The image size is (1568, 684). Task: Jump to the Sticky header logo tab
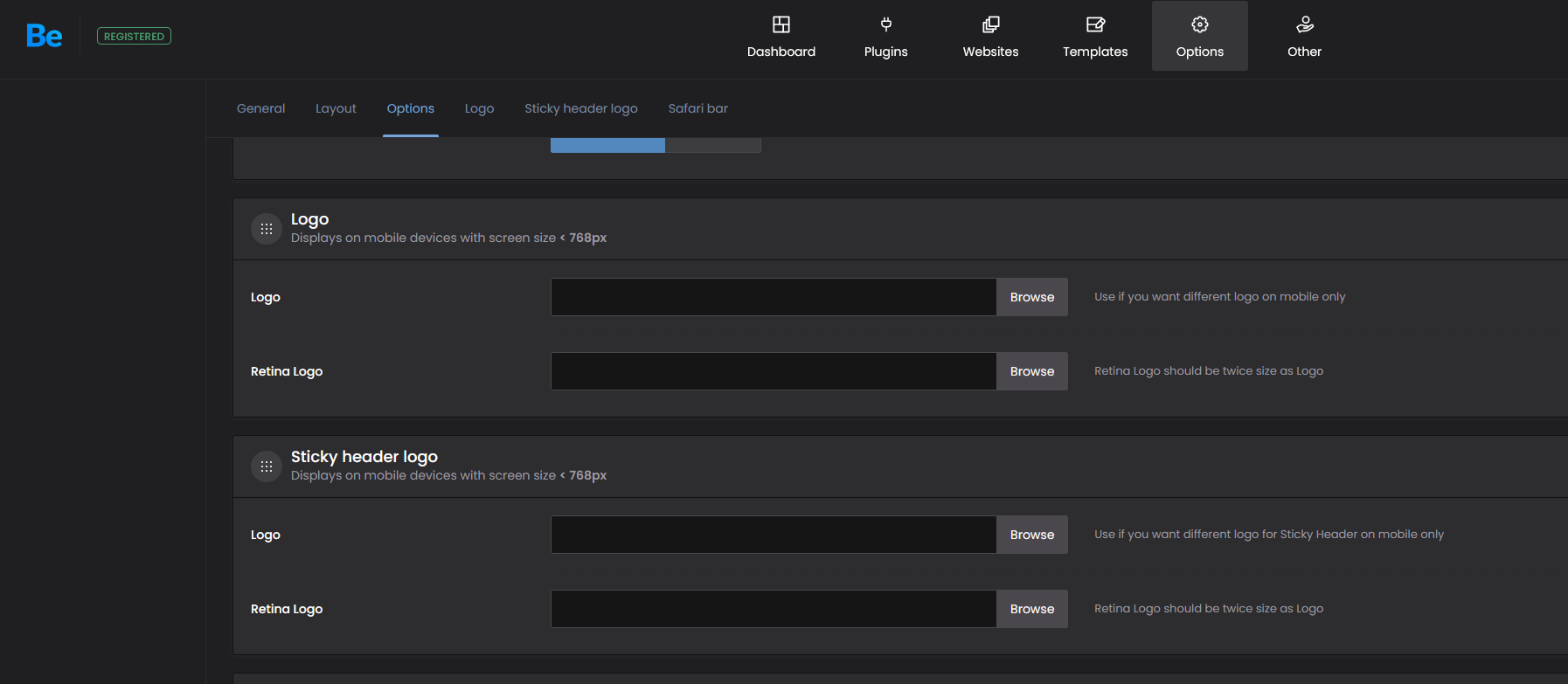point(581,108)
